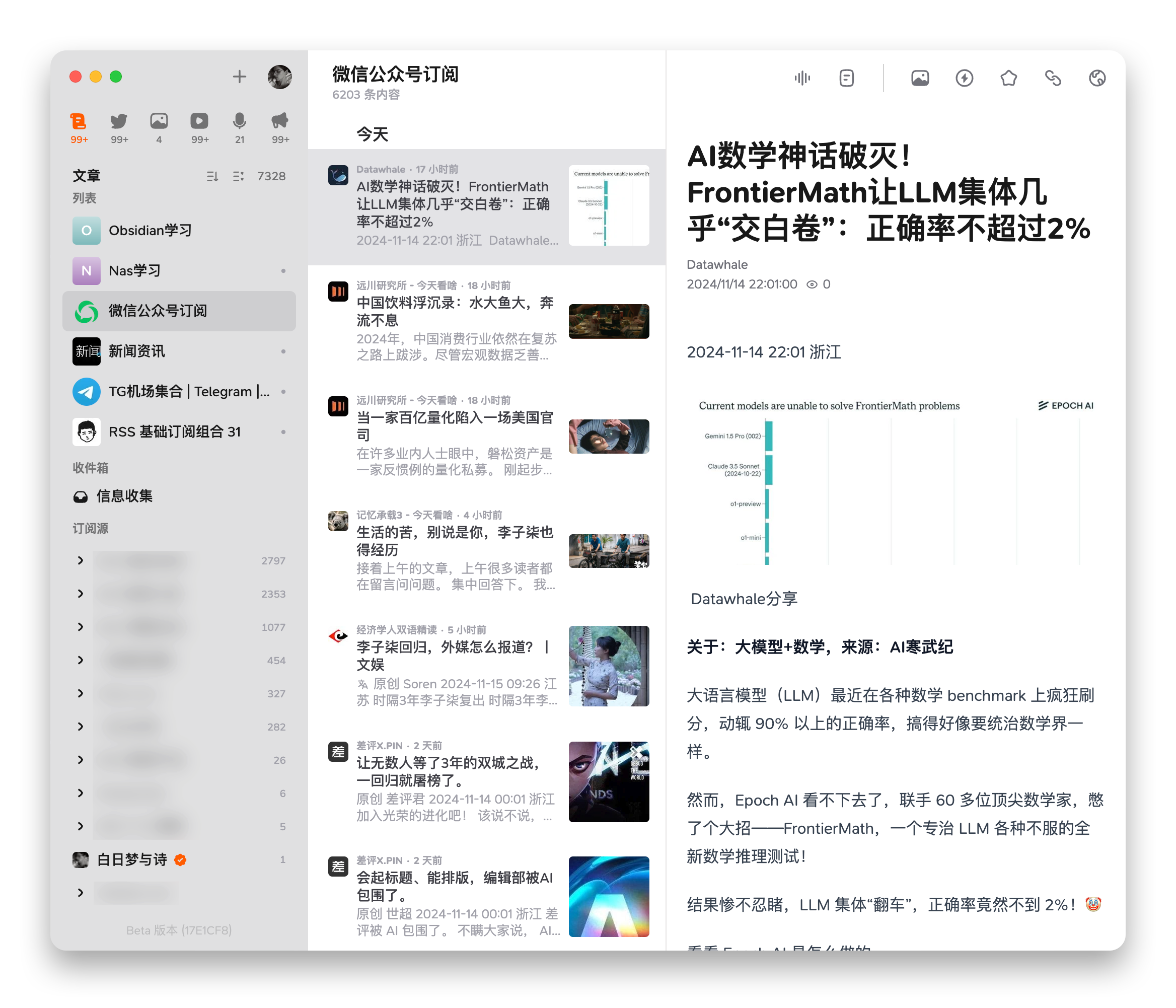Click the 微信公众号订阅 list heading
Image resolution: width=1176 pixels, height=1008 pixels.
[x=395, y=74]
